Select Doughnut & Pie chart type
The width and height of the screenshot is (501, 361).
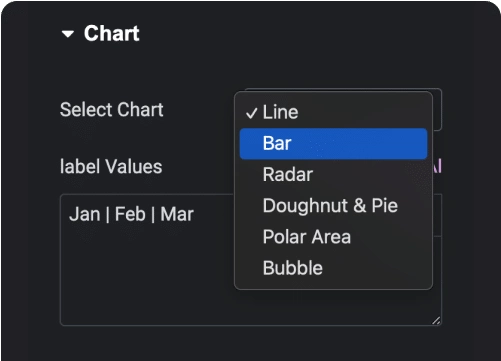333,205
